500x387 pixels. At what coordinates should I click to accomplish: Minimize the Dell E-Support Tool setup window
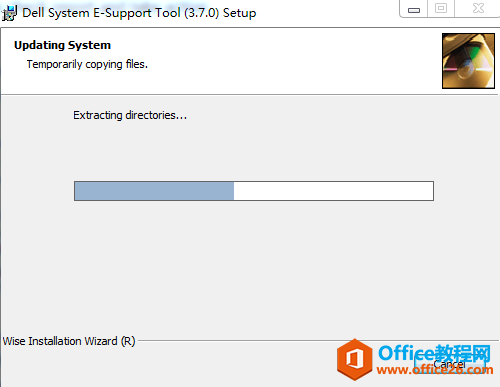pos(414,9)
